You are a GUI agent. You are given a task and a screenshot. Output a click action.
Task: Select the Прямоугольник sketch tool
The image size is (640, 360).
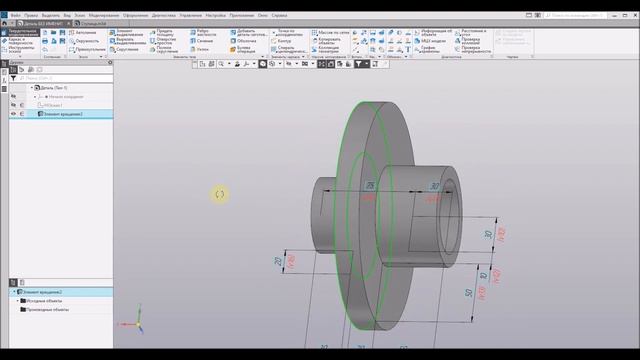click(87, 49)
